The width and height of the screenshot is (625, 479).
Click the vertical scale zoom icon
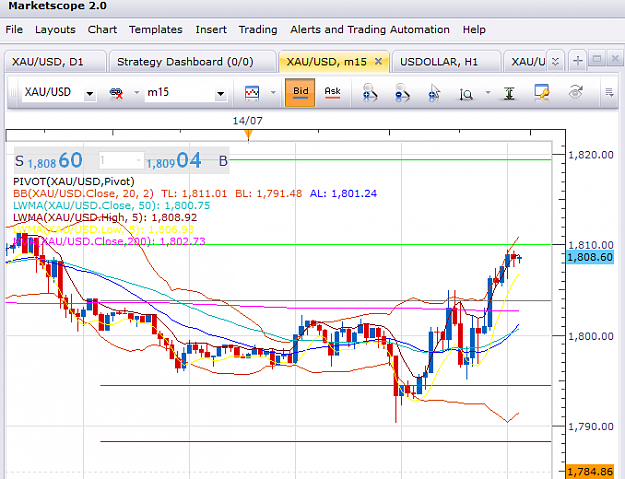(x=466, y=93)
